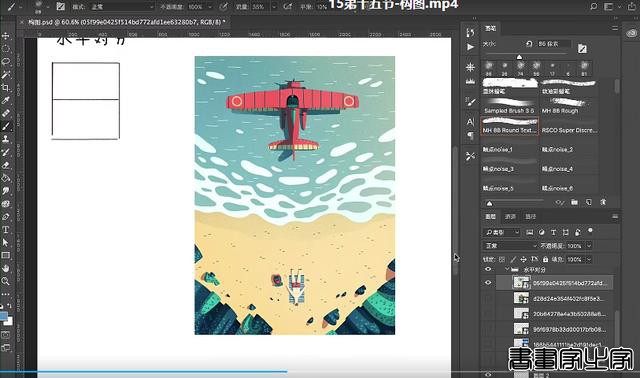Open the Brushes panel flyout menu

tap(615, 28)
